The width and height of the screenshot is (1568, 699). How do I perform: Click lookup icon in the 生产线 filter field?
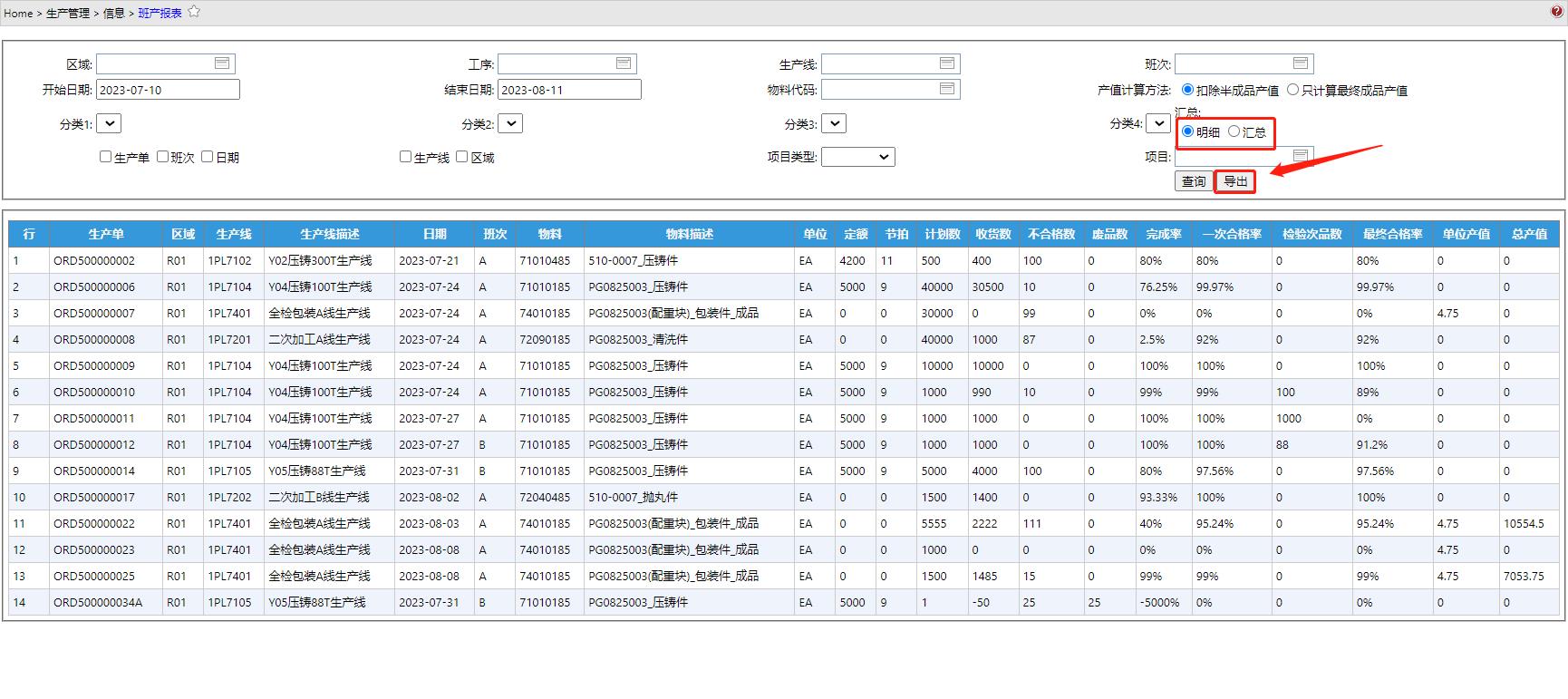(947, 63)
